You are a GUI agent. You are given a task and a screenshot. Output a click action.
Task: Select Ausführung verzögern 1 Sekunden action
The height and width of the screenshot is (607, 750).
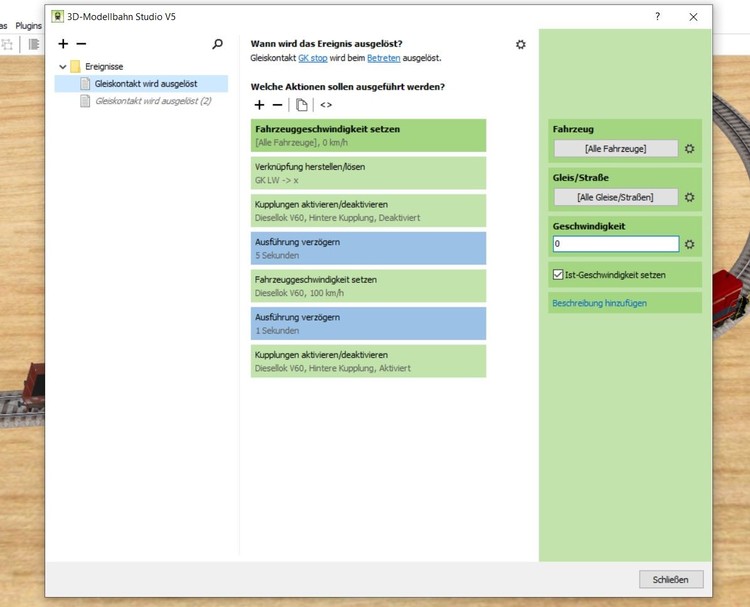pos(368,323)
